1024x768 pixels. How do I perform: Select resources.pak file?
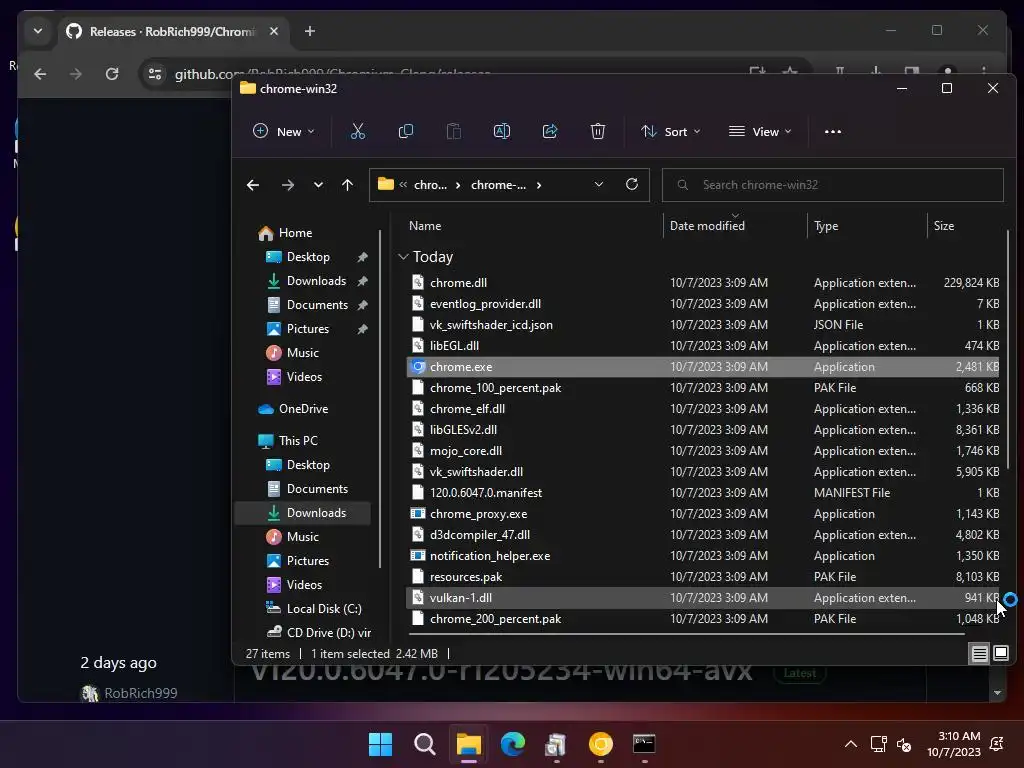[x=702, y=577]
